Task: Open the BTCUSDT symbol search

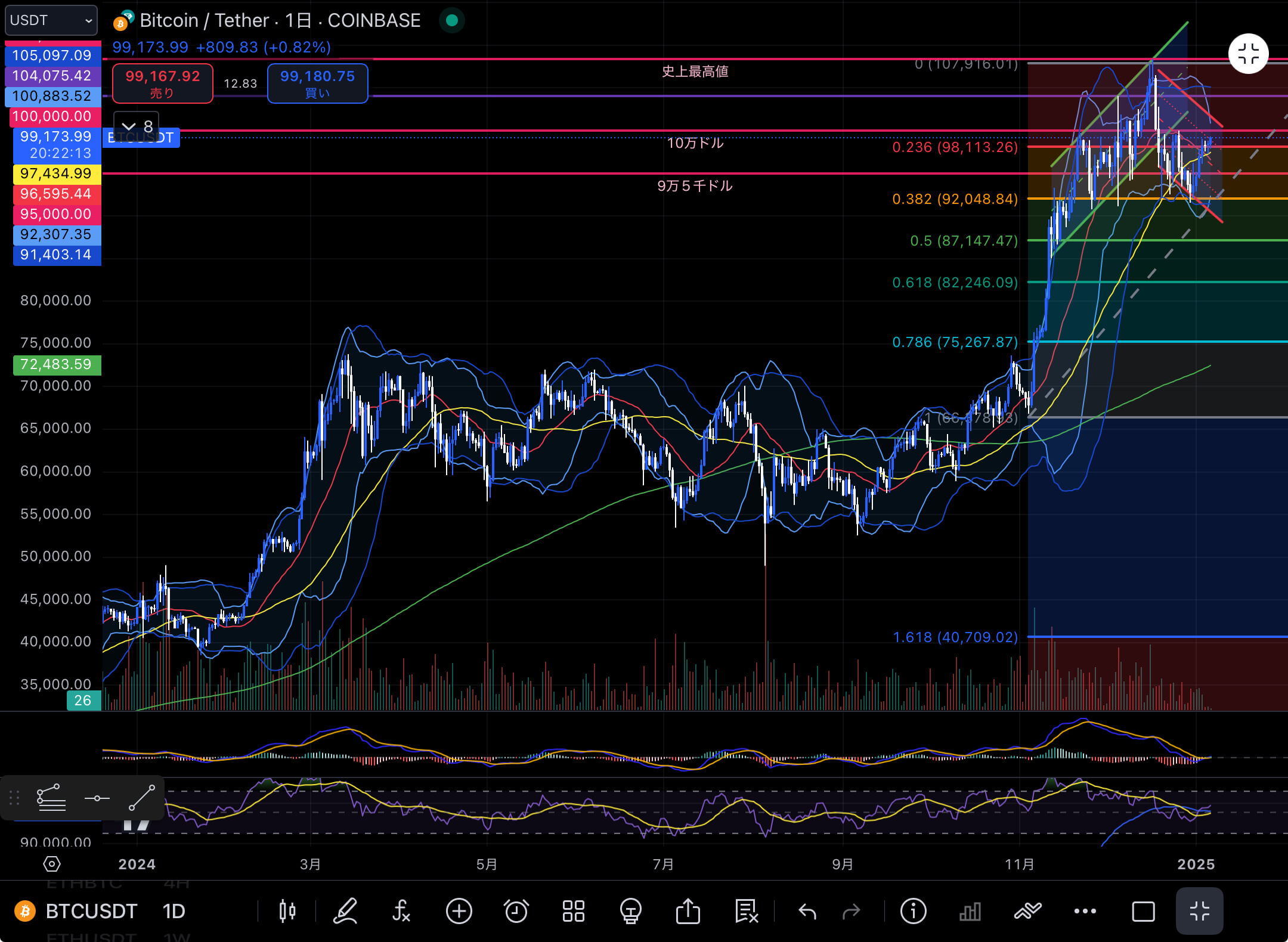Action: coord(91,911)
